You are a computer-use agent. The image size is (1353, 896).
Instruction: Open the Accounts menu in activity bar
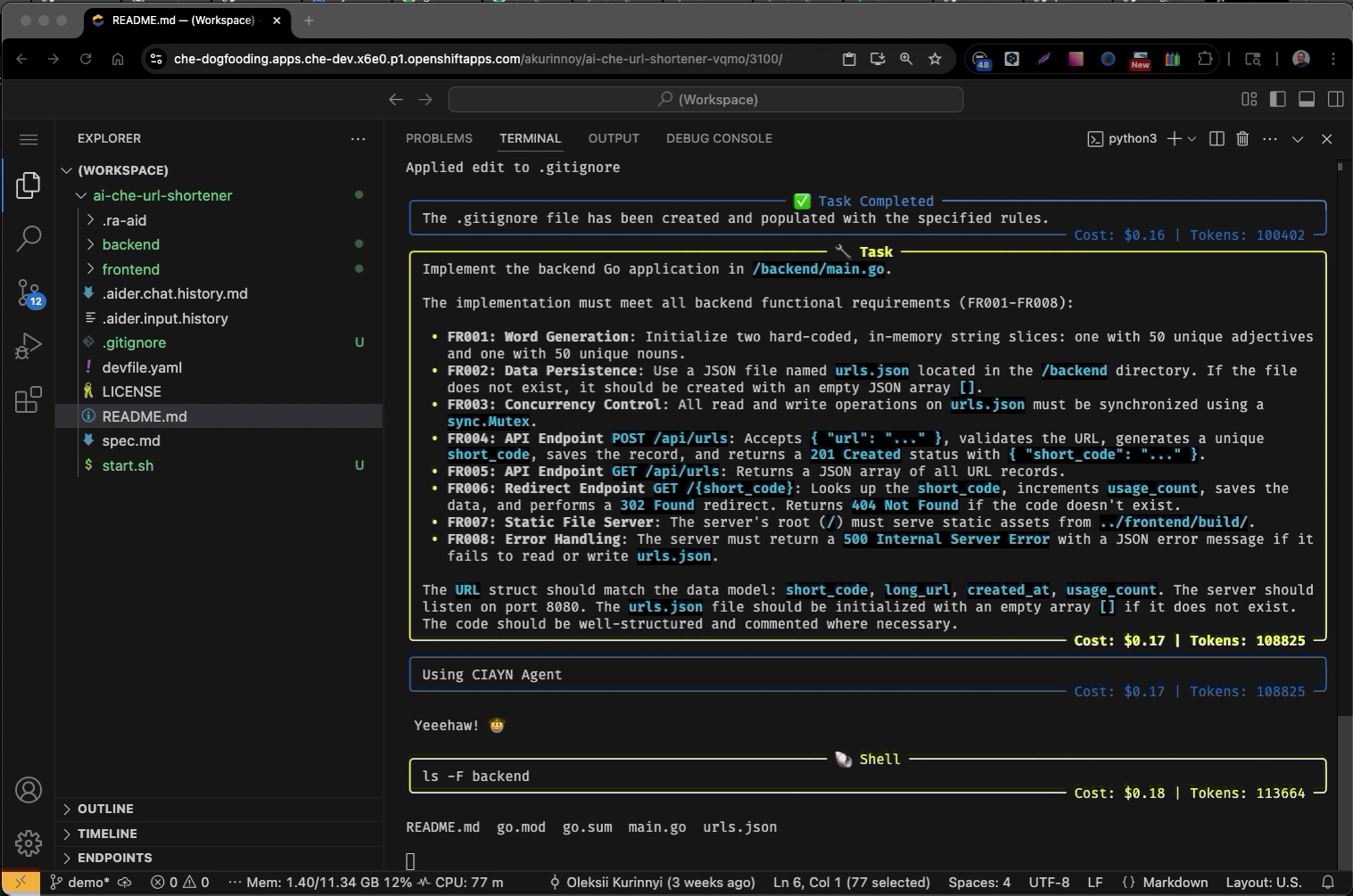point(29,790)
